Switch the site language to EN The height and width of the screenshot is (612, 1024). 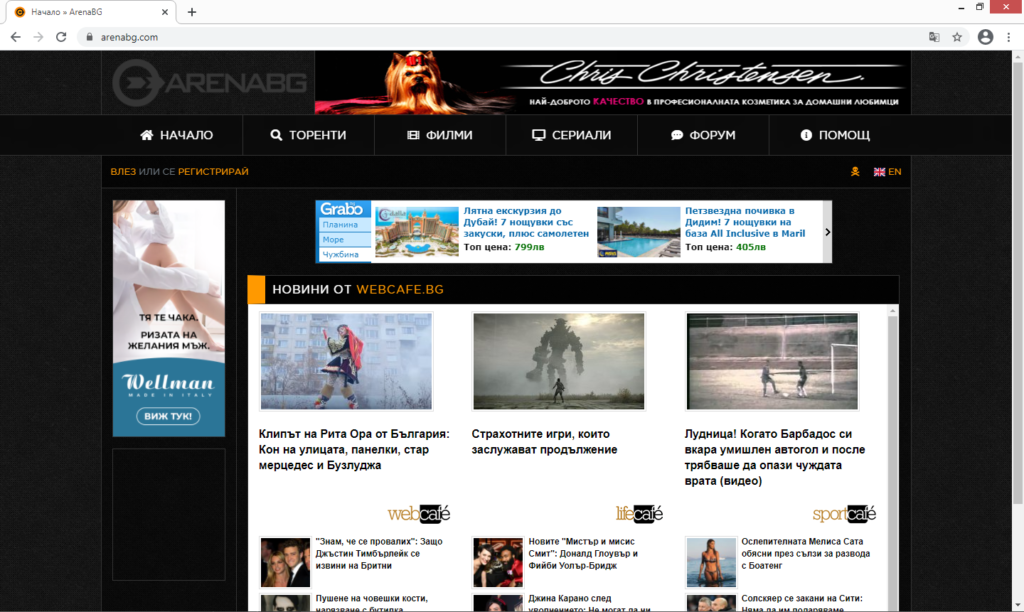pos(888,172)
